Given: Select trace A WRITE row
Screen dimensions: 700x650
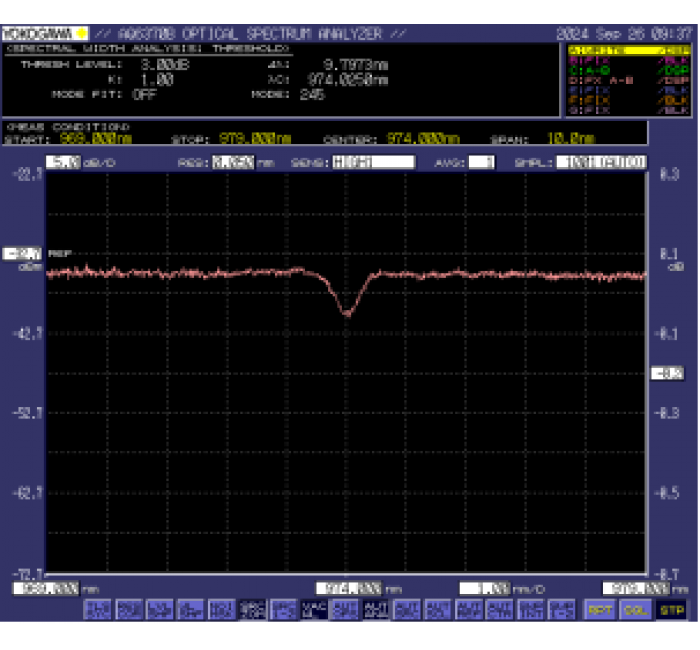Looking at the screenshot, I should [628, 49].
